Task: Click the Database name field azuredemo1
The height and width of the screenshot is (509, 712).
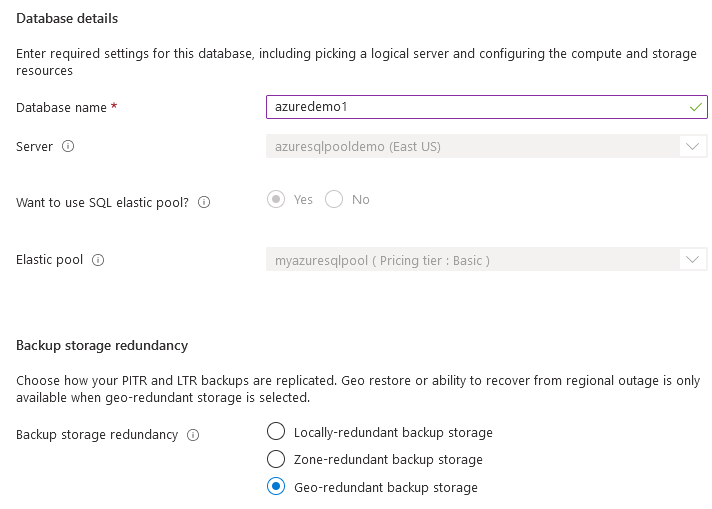Action: [x=486, y=107]
